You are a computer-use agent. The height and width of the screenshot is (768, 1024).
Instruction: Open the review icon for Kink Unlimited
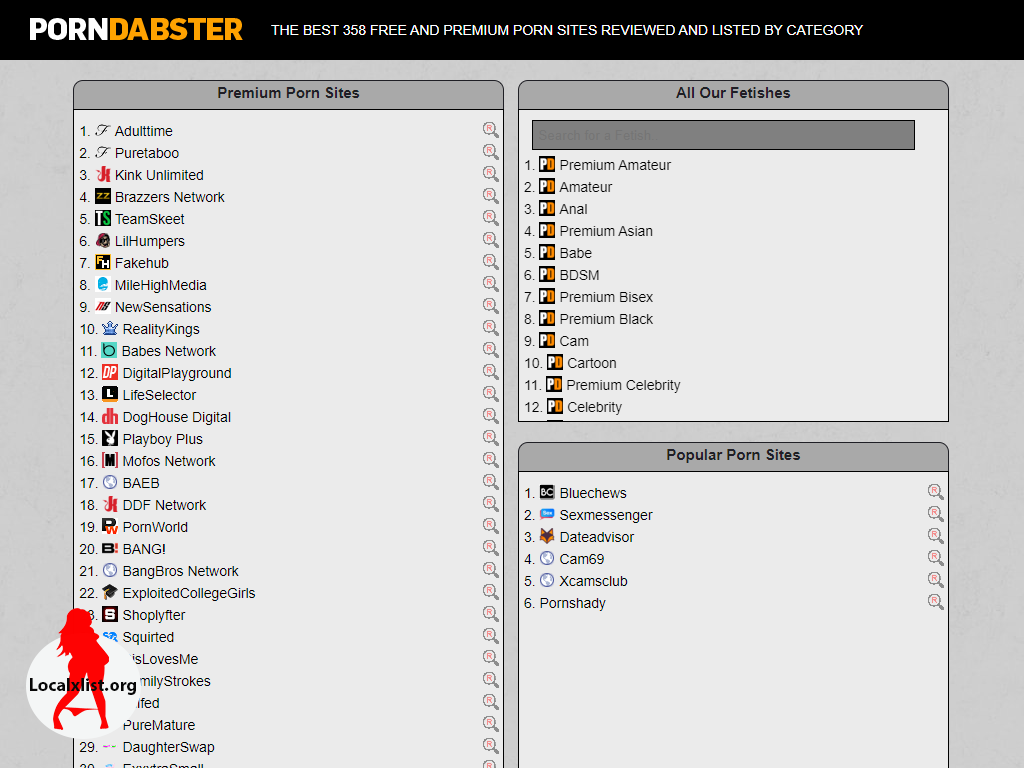(x=490, y=174)
